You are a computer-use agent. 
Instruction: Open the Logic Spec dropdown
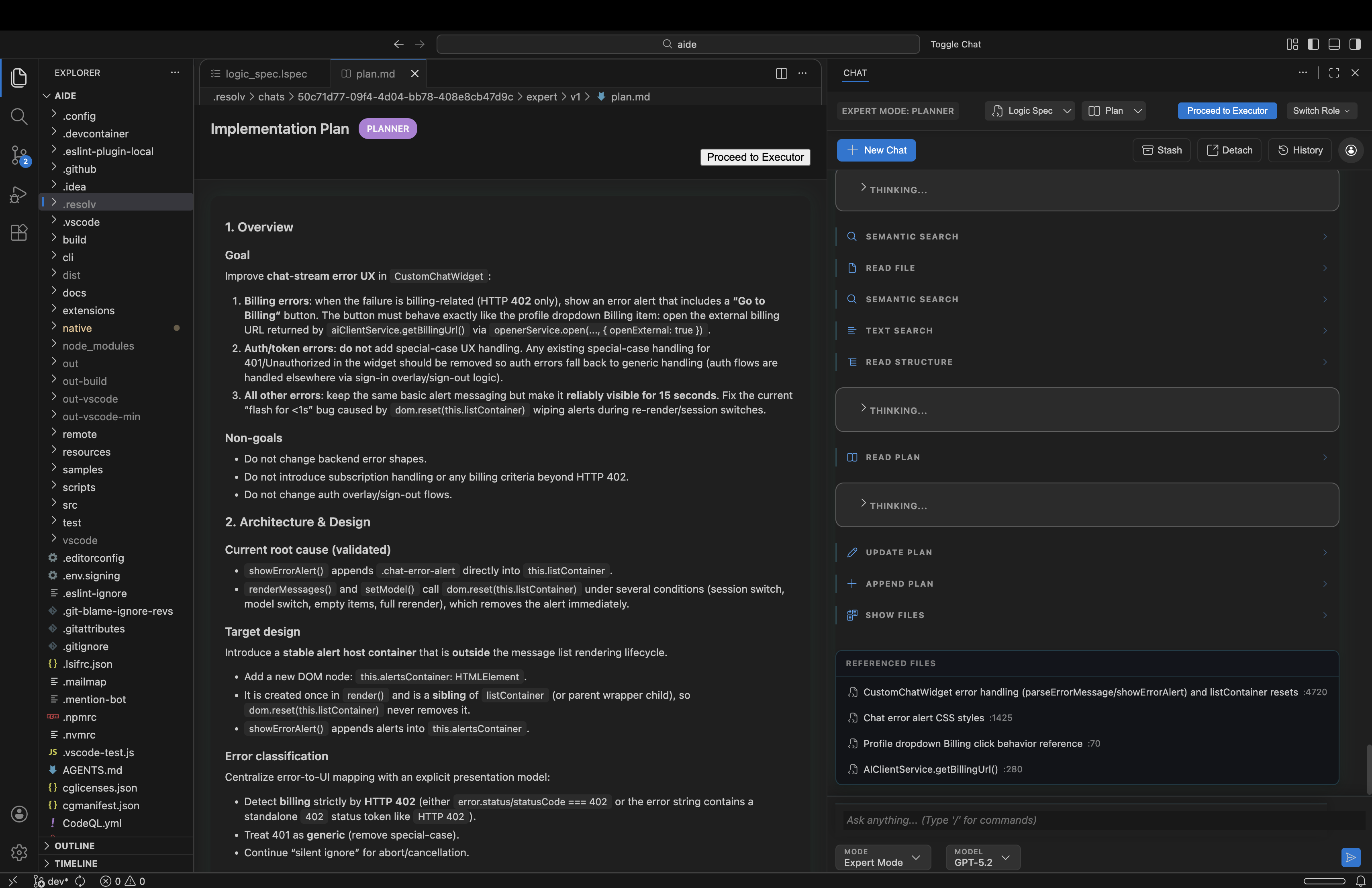pos(1030,111)
